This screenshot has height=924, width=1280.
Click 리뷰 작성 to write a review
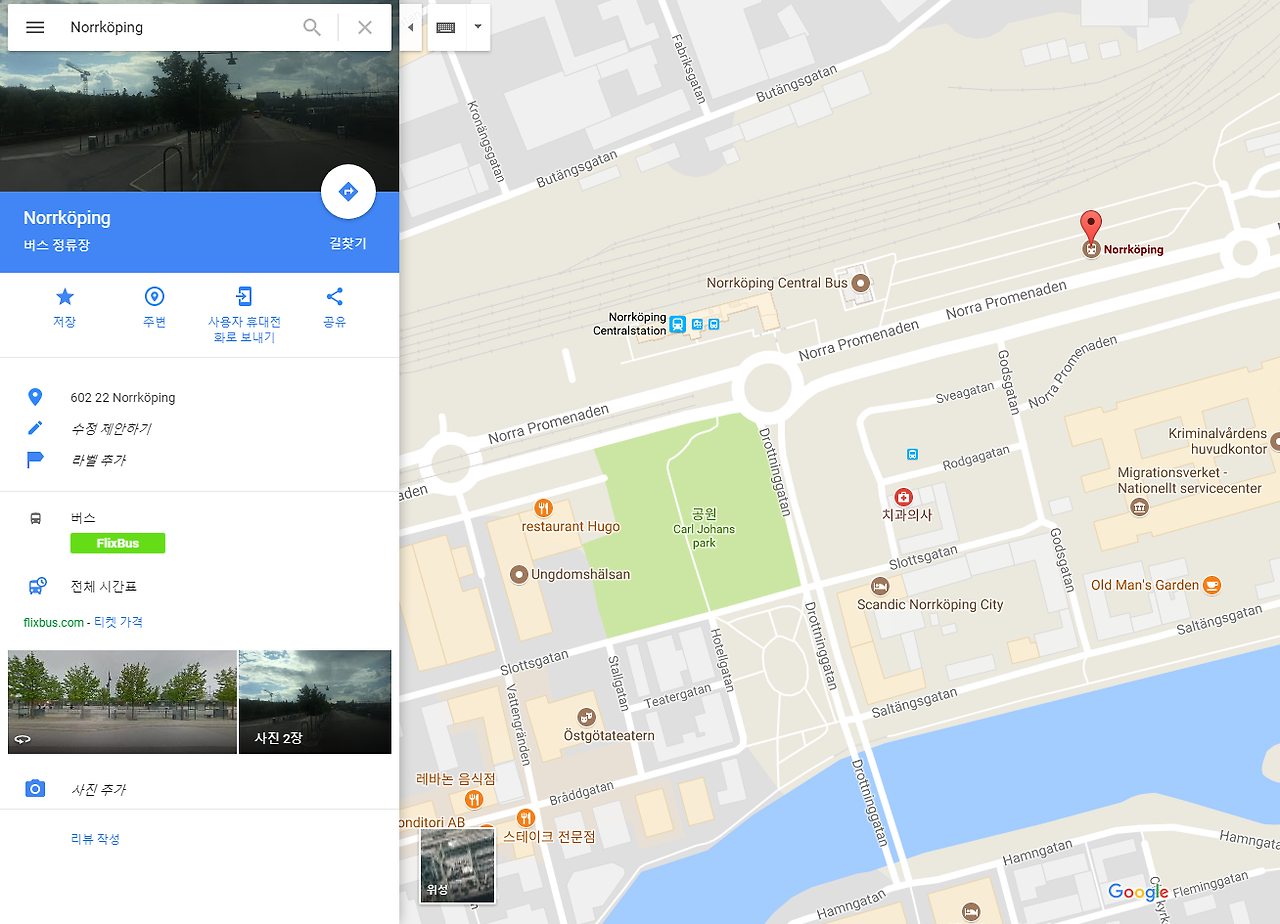click(96, 839)
